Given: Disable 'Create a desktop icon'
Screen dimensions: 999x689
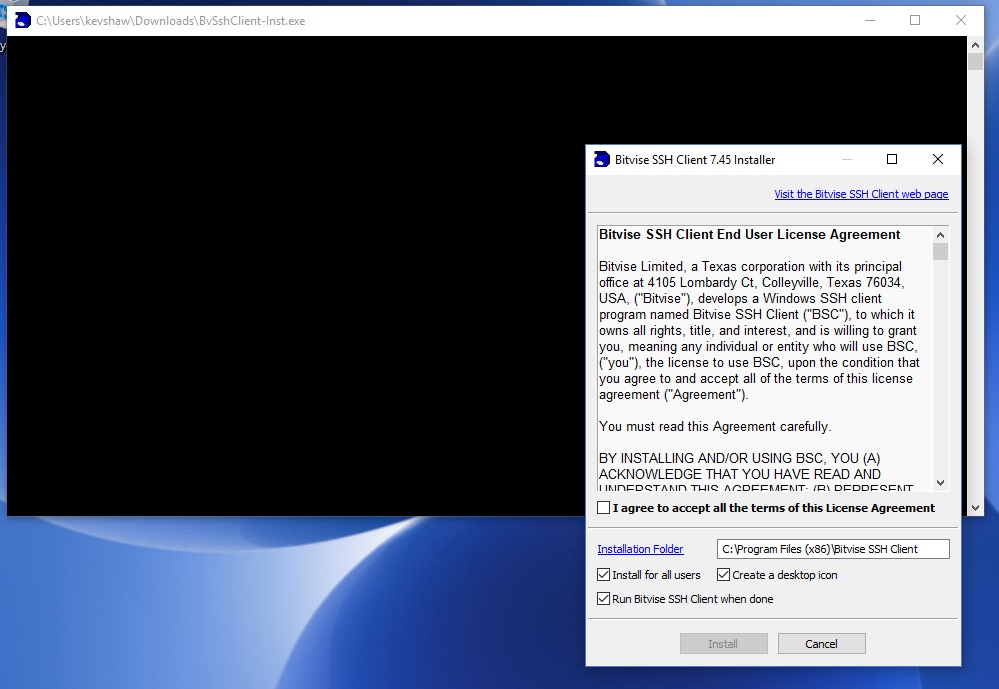Looking at the screenshot, I should pyautogui.click(x=722, y=575).
